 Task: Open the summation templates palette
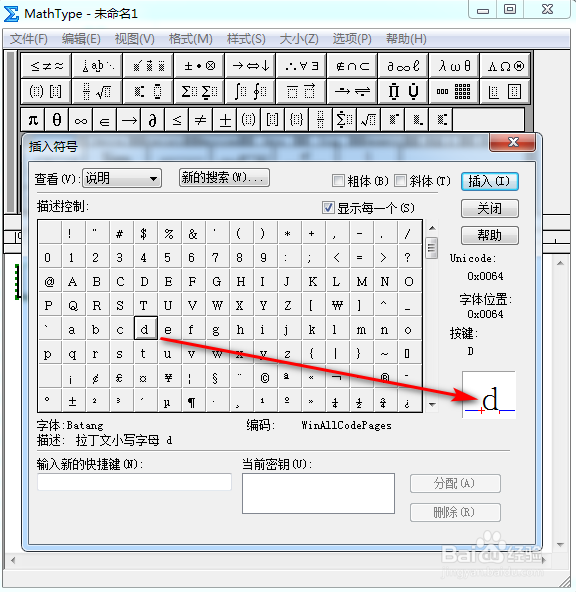199,91
